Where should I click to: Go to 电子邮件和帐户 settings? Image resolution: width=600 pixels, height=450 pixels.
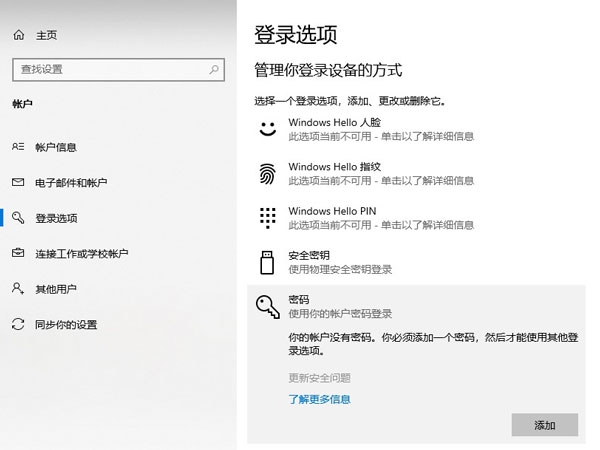pyautogui.click(x=70, y=183)
